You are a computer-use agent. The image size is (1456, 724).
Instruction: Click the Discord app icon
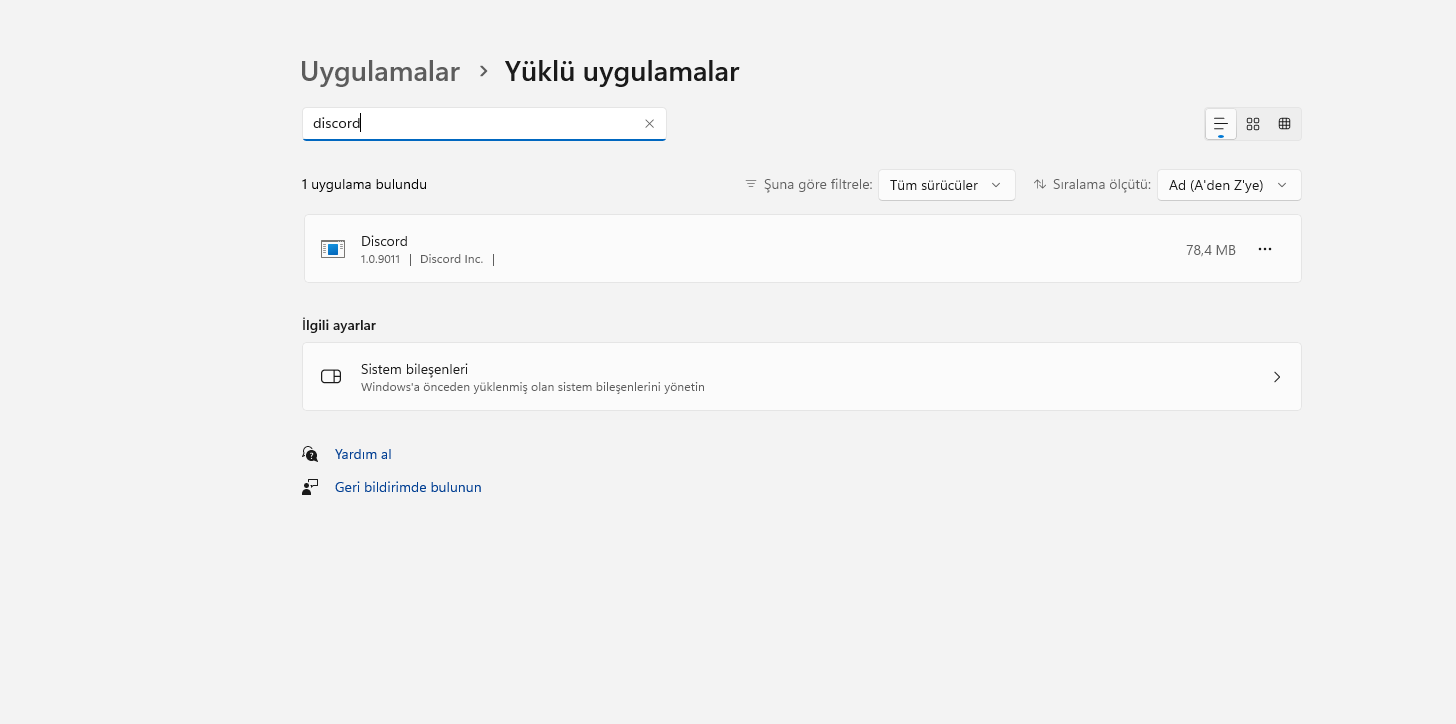tap(333, 249)
